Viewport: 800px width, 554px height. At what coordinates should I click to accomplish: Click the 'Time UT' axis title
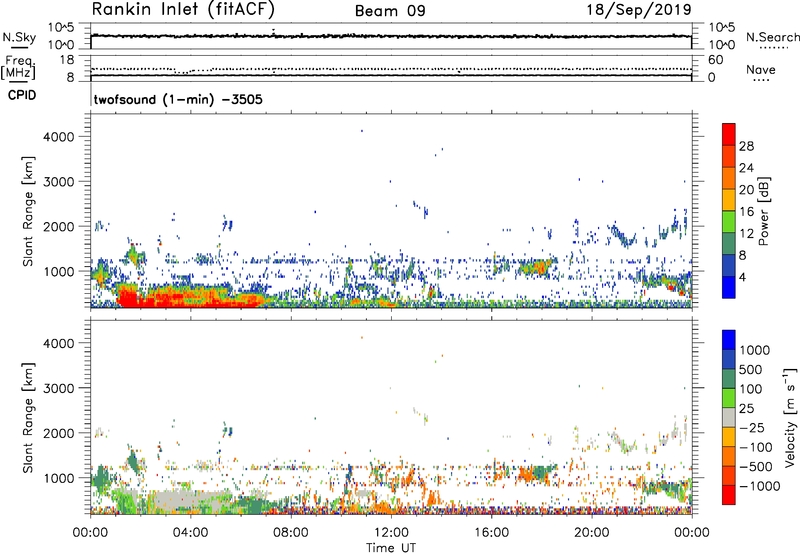(x=391, y=548)
